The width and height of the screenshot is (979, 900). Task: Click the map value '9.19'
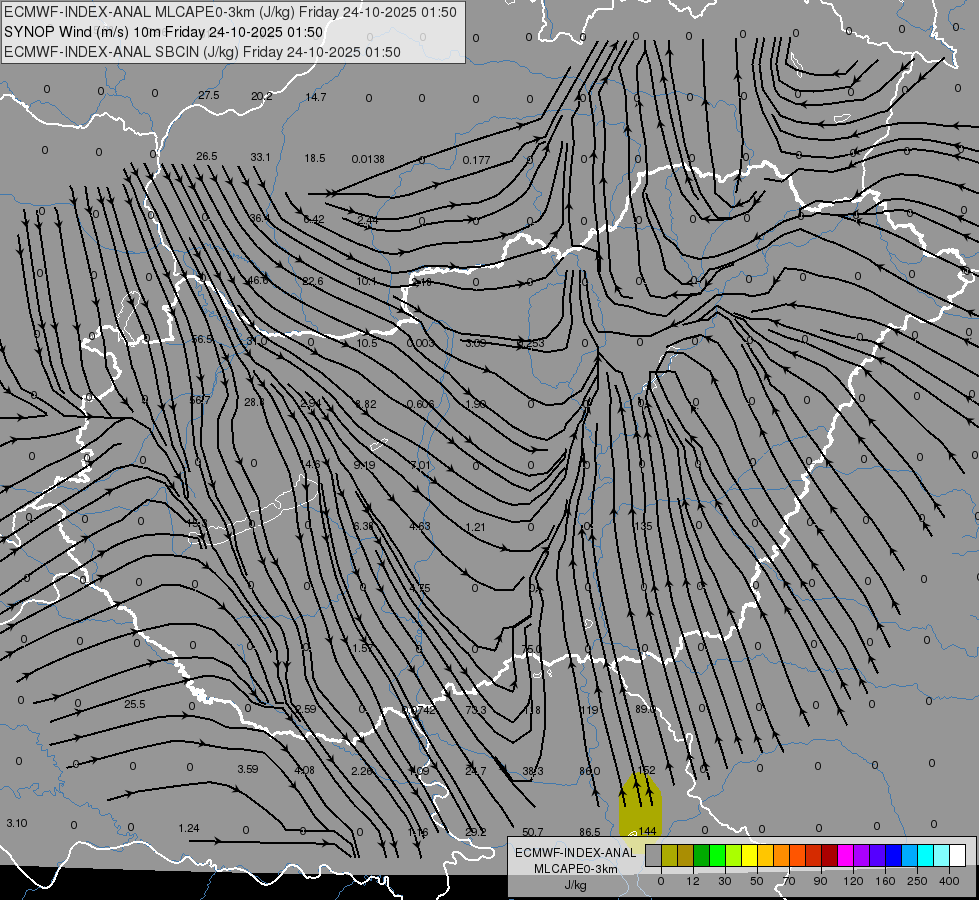(364, 465)
